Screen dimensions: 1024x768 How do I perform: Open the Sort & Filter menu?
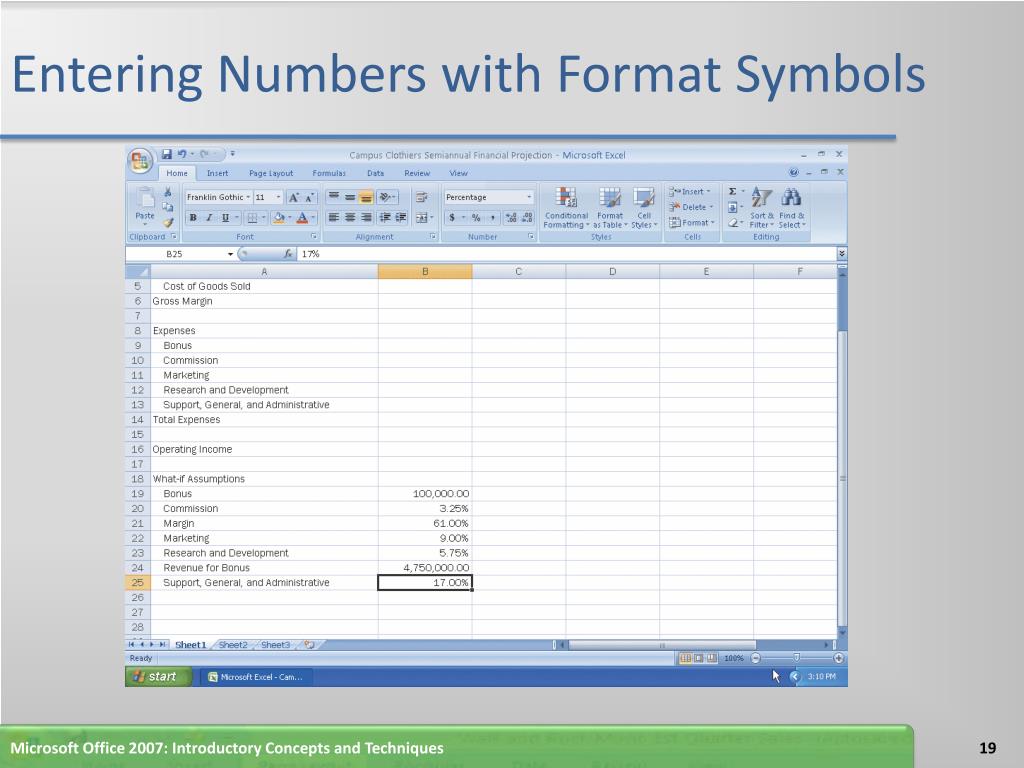761,208
